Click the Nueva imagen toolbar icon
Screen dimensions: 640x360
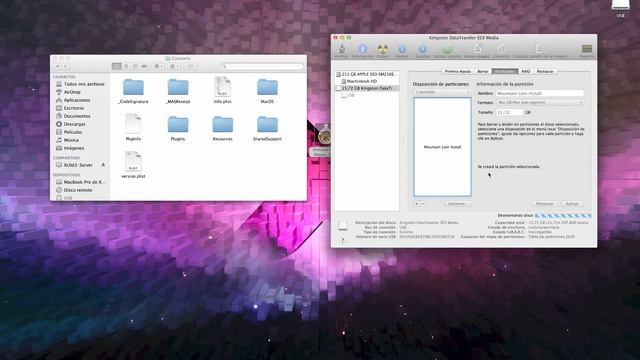click(477, 49)
